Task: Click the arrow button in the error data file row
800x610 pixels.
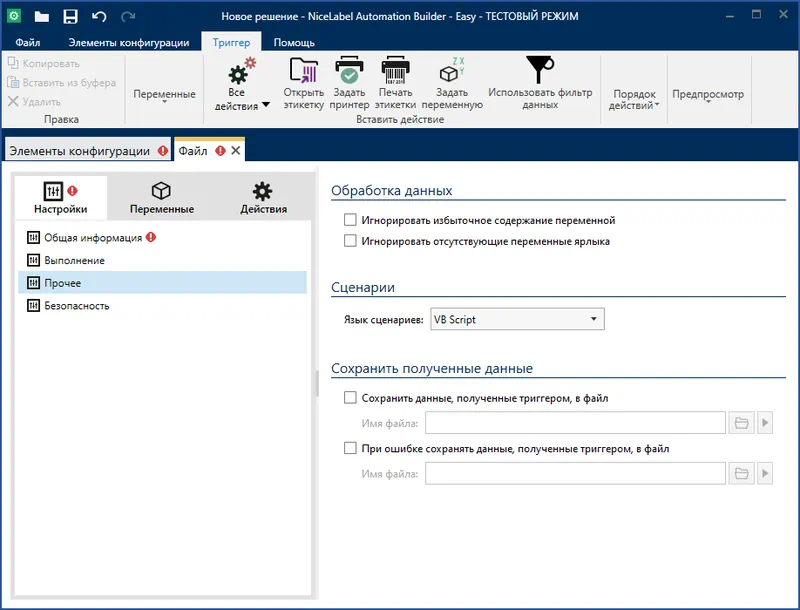Action: click(x=765, y=473)
